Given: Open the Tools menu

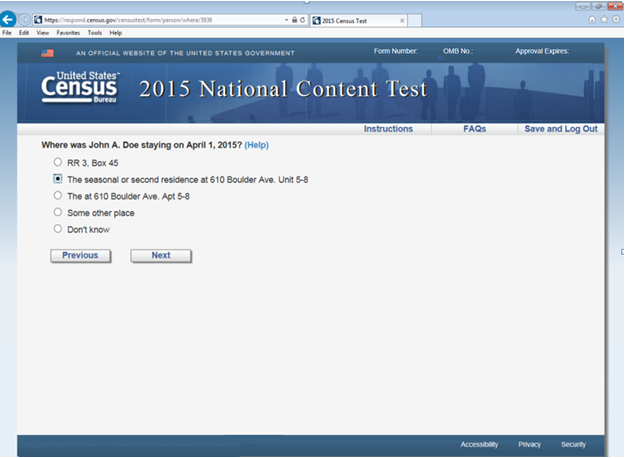Looking at the screenshot, I should [x=95, y=33].
